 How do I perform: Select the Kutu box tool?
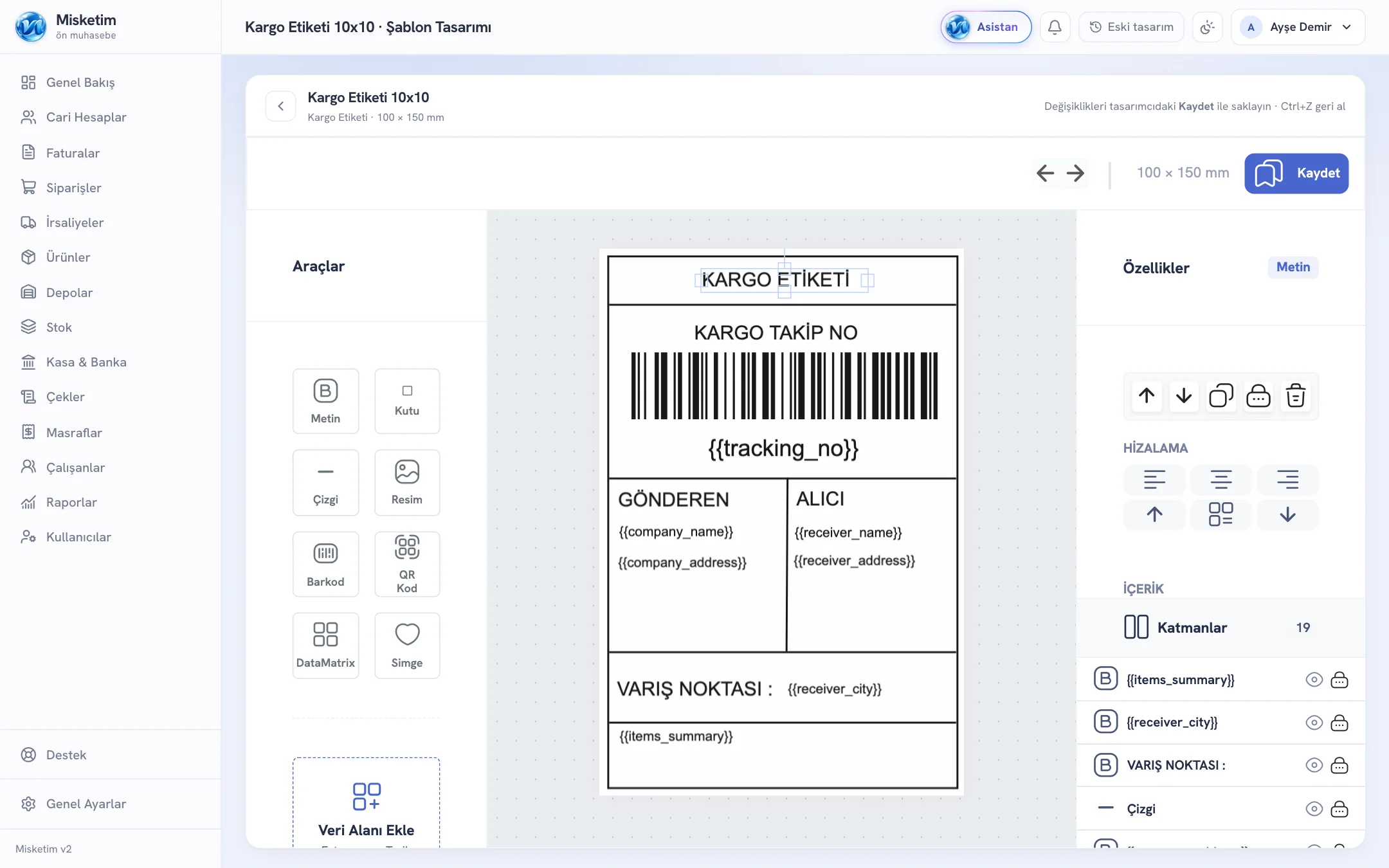(x=407, y=401)
